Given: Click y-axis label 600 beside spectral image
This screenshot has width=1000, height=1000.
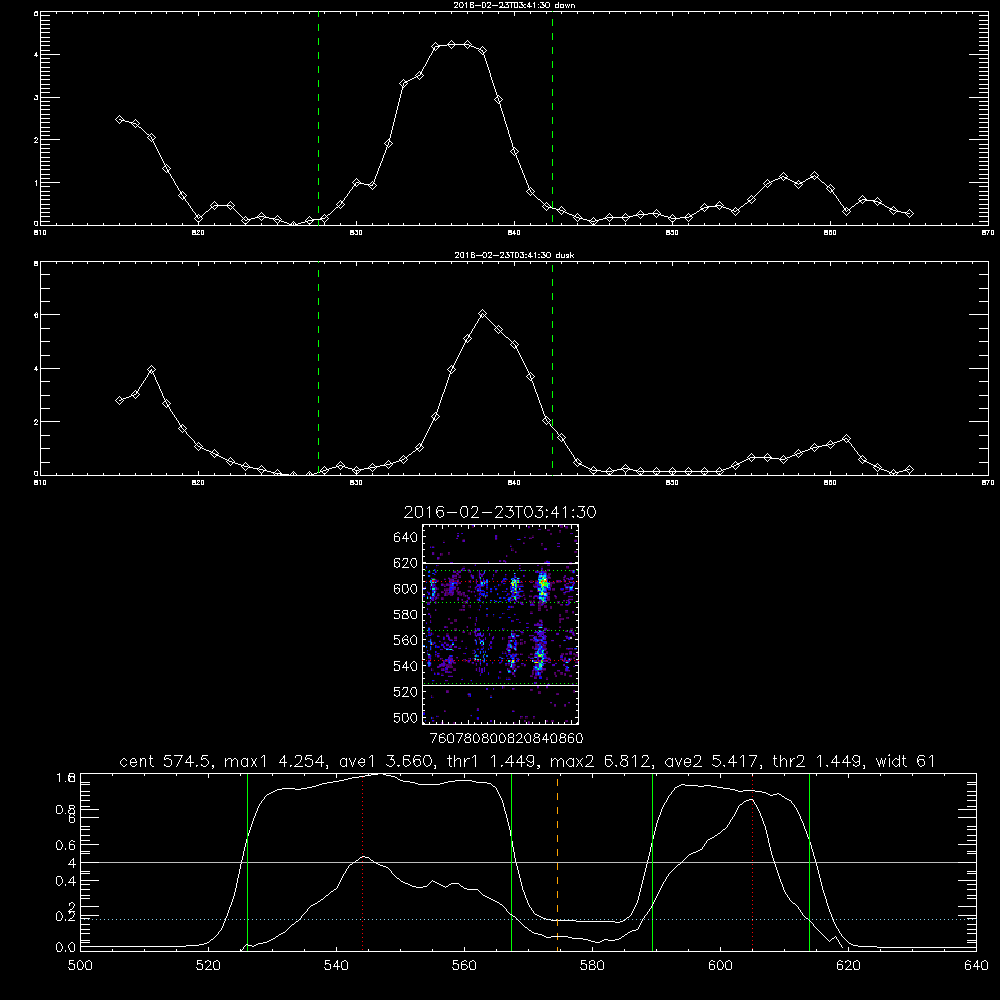Looking at the screenshot, I should [405, 589].
